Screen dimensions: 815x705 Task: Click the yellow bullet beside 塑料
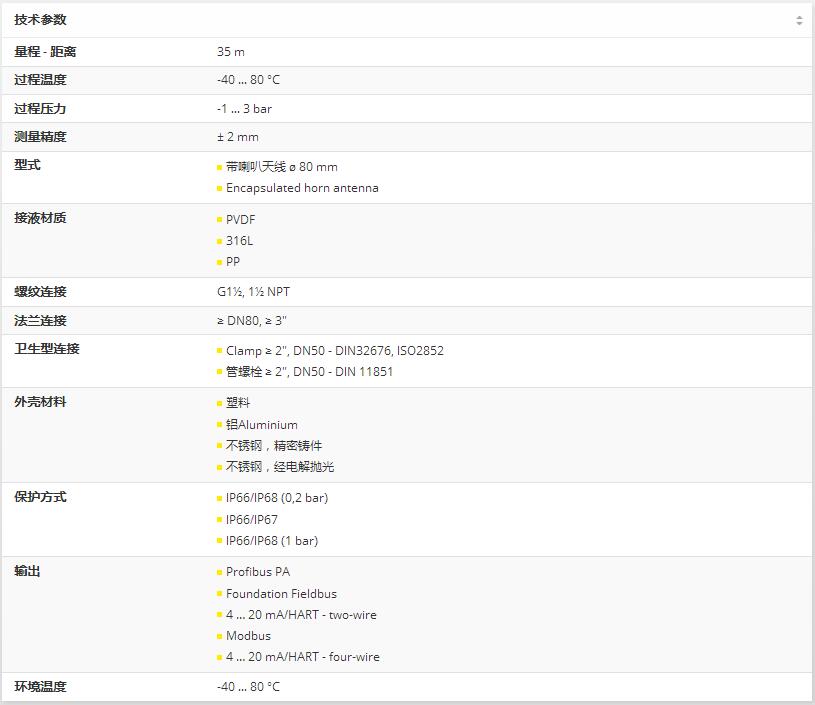[x=220, y=403]
